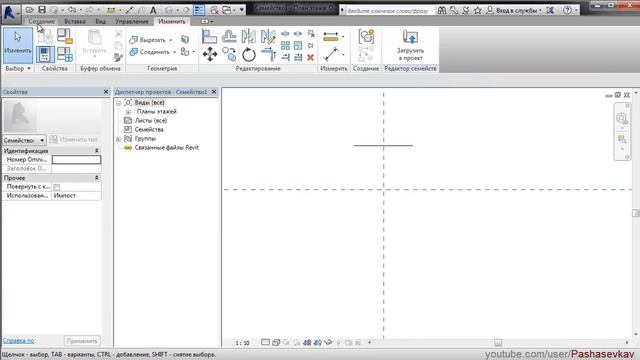Activate the Move tool cross-arrows icon

point(210,54)
